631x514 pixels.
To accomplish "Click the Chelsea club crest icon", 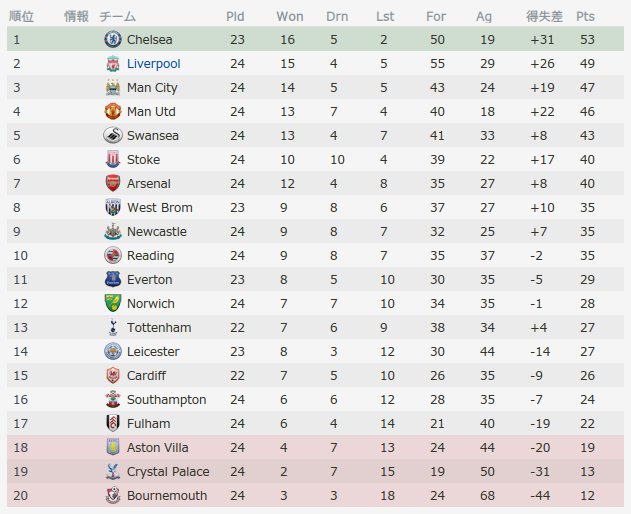I will click(x=113, y=39).
